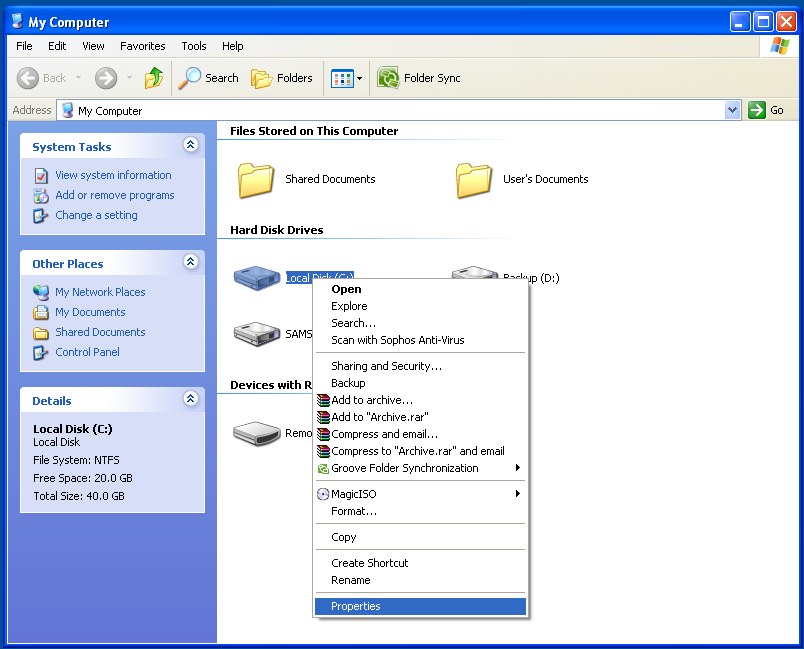This screenshot has width=804, height=649.
Task: Click the Address input field
Action: 398,110
